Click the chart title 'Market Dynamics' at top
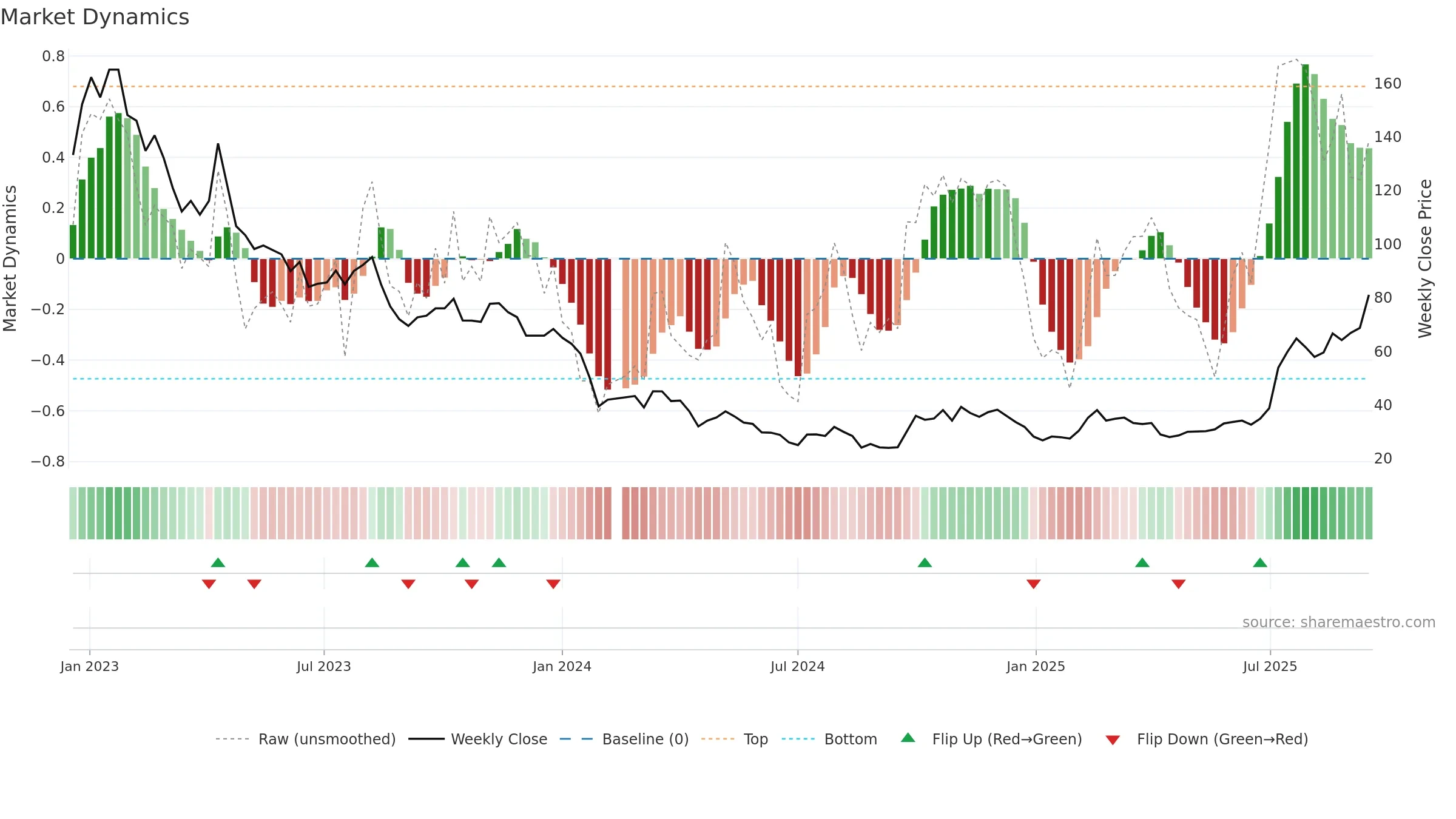Image resolution: width=1456 pixels, height=819 pixels. pos(95,17)
